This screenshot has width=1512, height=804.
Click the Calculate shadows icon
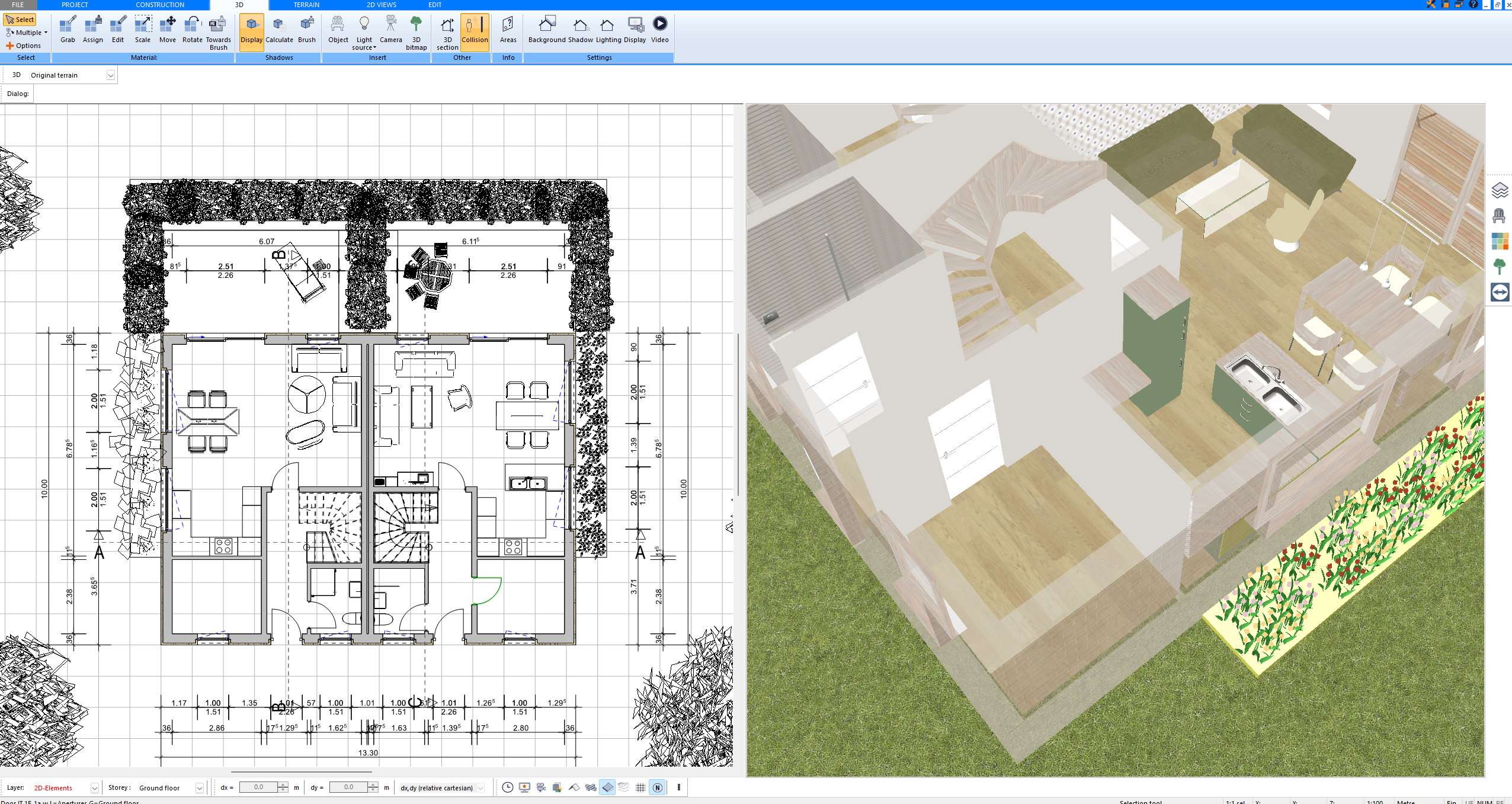pos(279,30)
